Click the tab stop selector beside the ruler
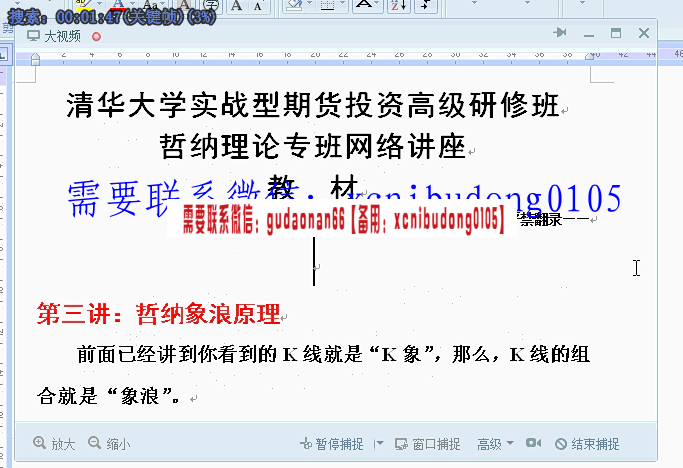The width and height of the screenshot is (683, 468). [x=4, y=55]
